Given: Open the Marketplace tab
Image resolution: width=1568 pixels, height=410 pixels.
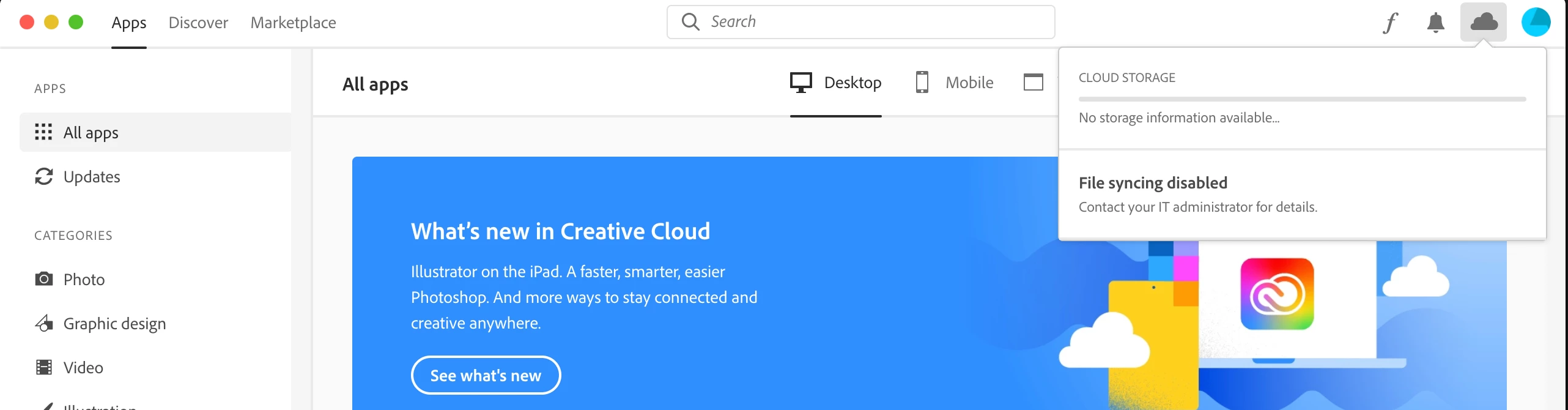Looking at the screenshot, I should point(294,23).
